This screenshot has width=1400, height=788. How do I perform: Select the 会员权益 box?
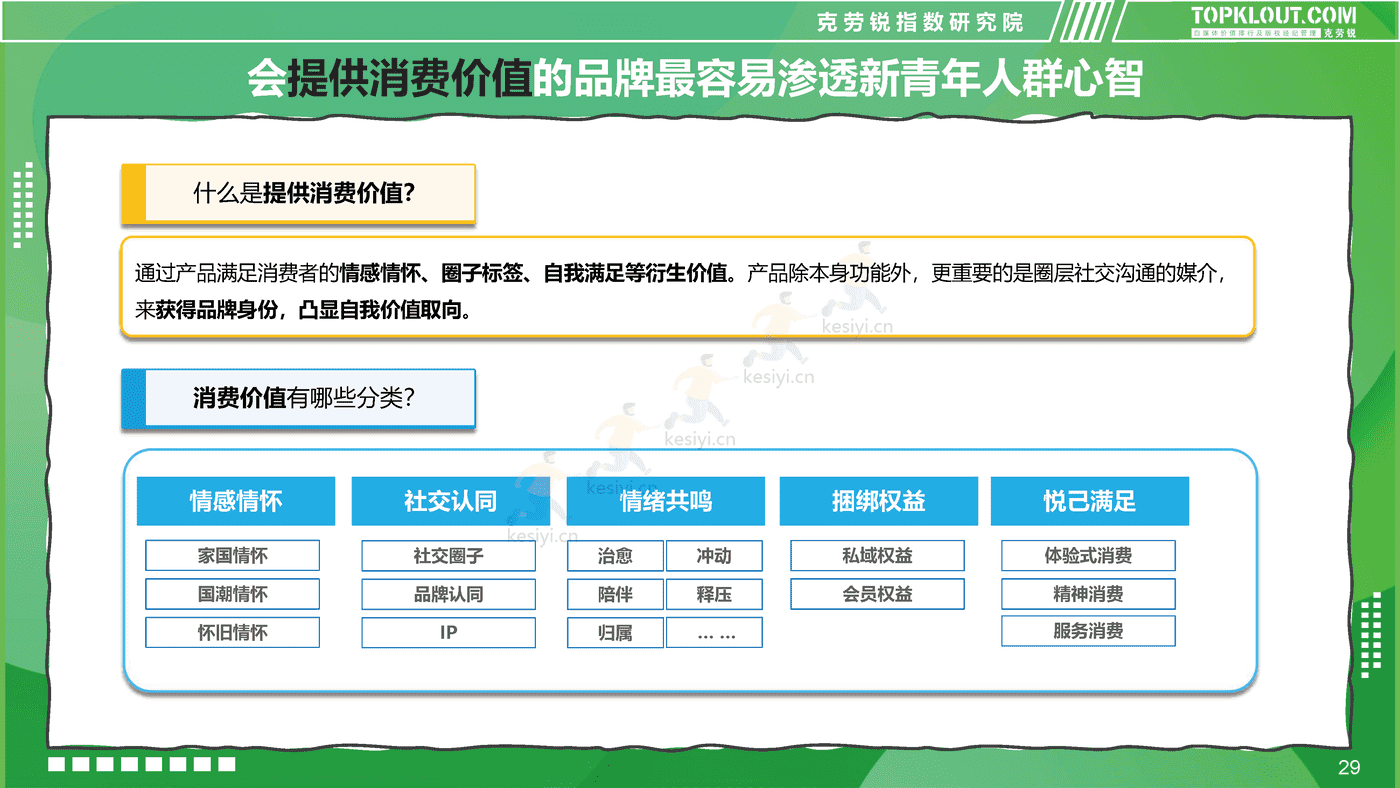pos(878,594)
